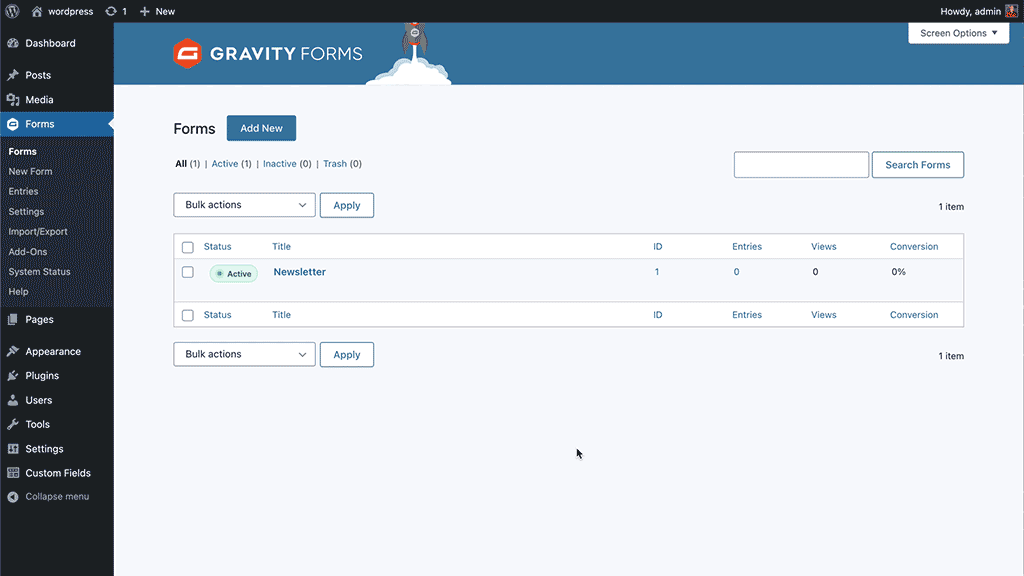Image resolution: width=1024 pixels, height=576 pixels.
Task: Select the Posts pushpin icon in sidebar
Action: coord(14,75)
